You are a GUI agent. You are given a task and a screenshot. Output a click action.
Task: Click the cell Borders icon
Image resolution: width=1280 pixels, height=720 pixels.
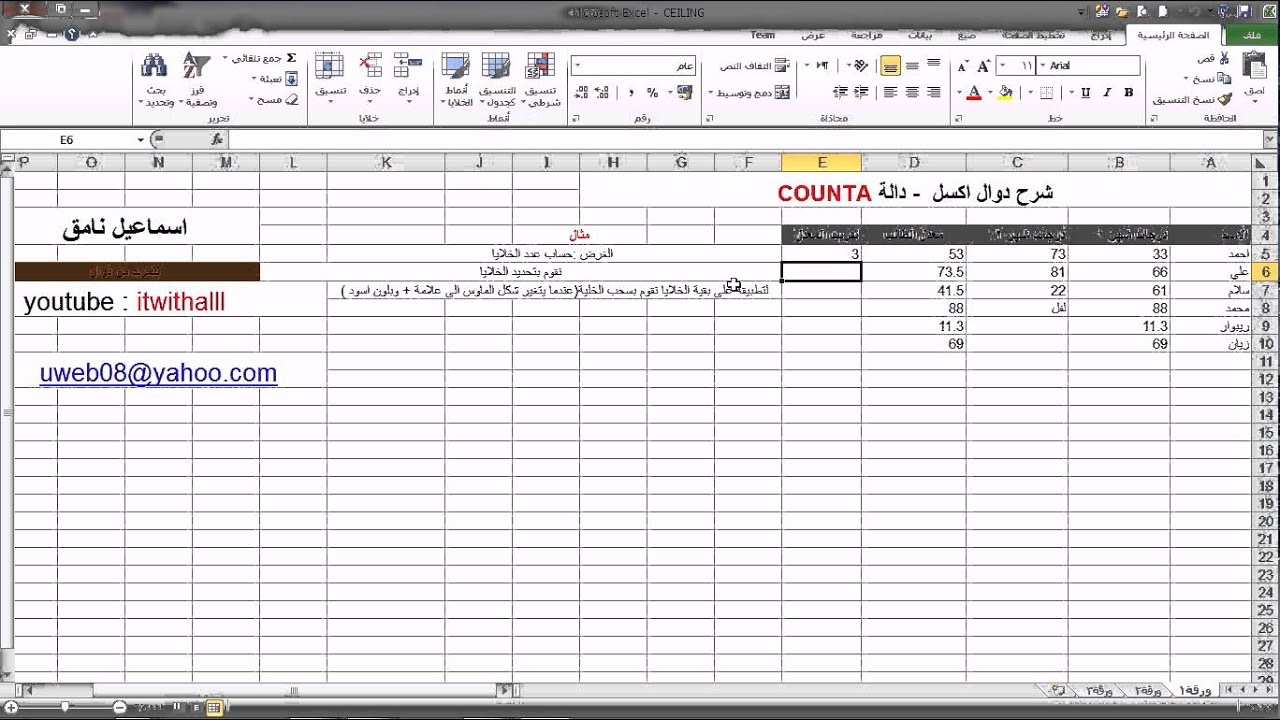(x=1047, y=93)
